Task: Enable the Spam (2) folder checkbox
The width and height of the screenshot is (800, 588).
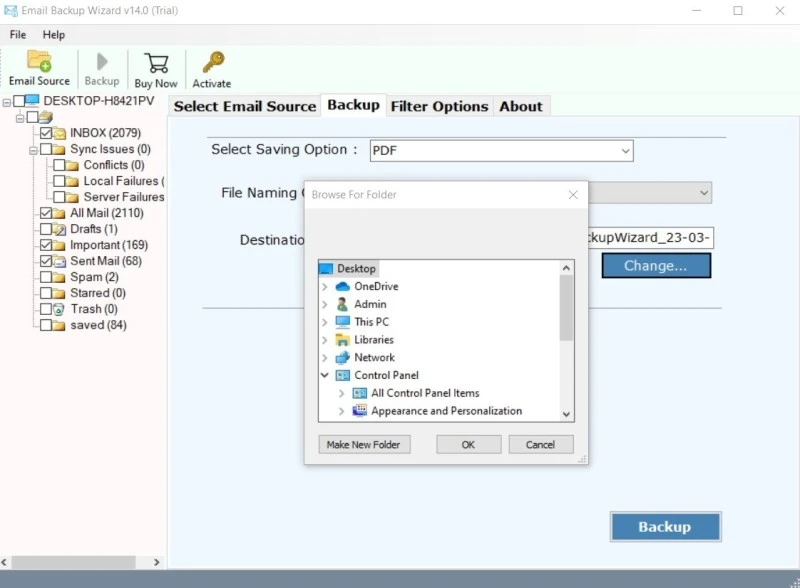Action: [46, 277]
